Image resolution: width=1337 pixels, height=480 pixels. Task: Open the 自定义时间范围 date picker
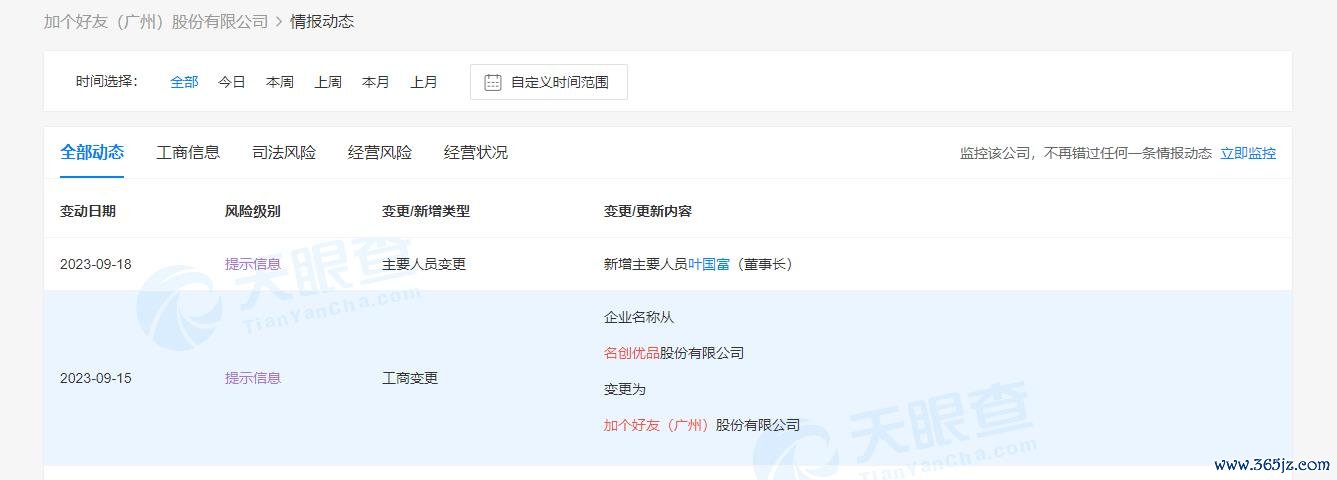click(549, 82)
